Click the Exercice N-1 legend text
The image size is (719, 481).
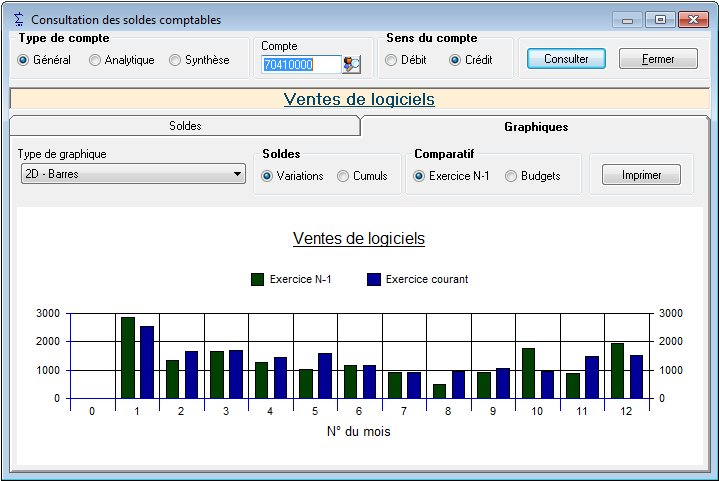click(x=300, y=279)
